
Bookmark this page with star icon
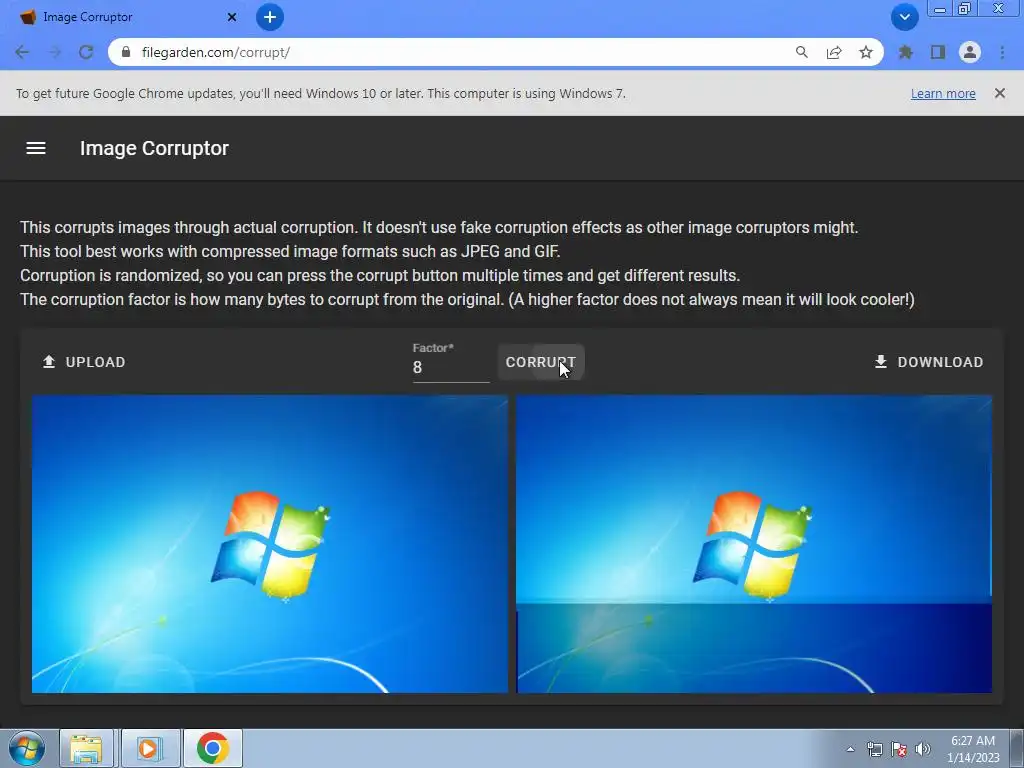[x=866, y=52]
